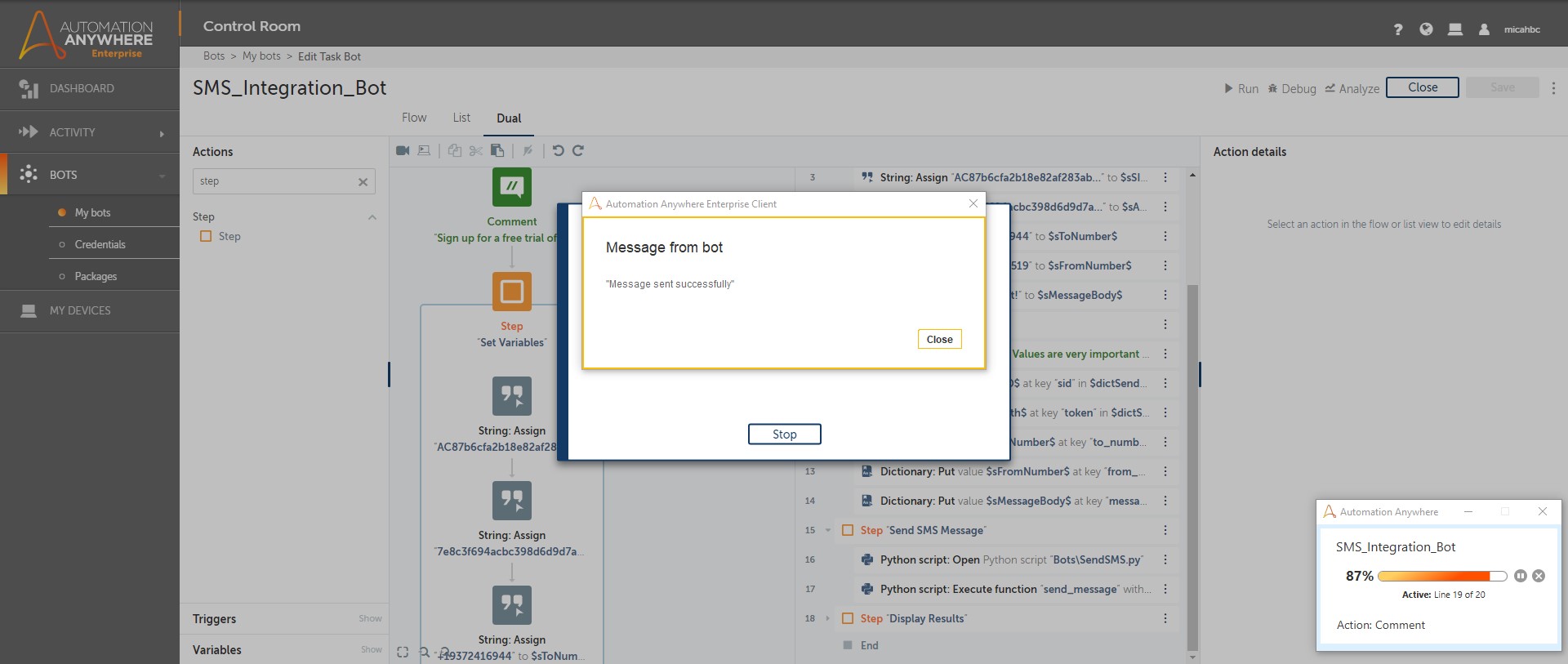Switch to the Flow view tab
Viewport: 1568px width, 664px height.
tap(414, 118)
